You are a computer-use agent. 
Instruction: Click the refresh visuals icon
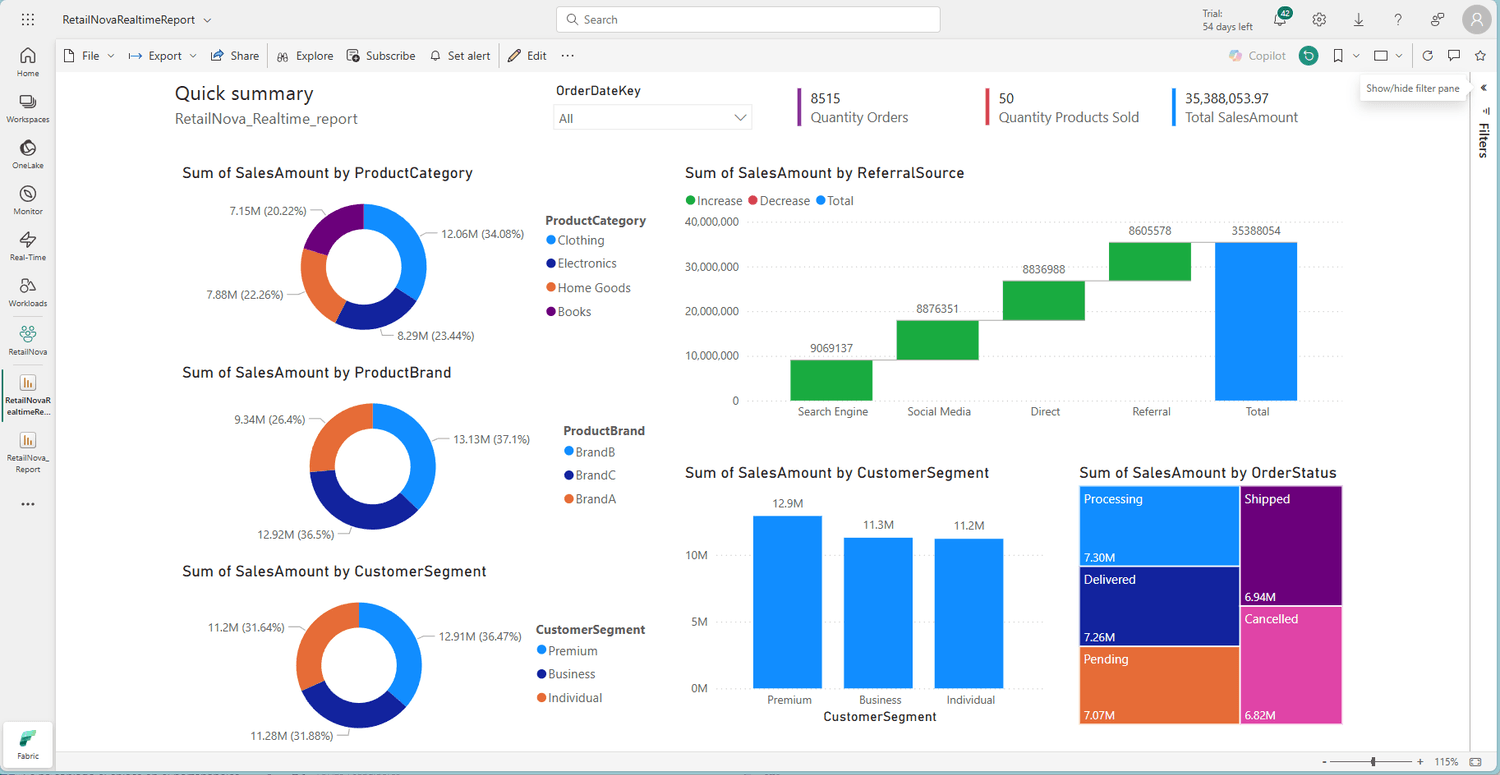(1427, 56)
